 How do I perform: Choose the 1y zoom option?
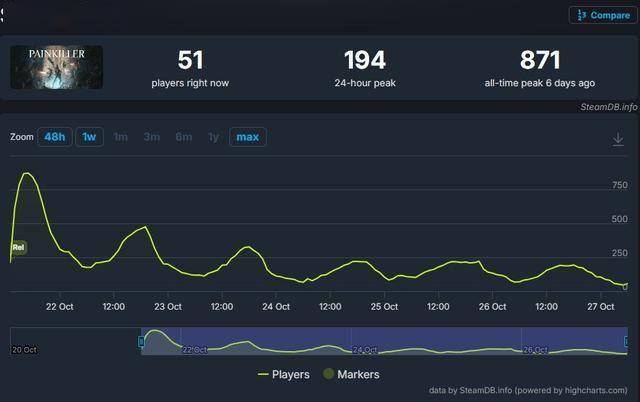tap(213, 137)
